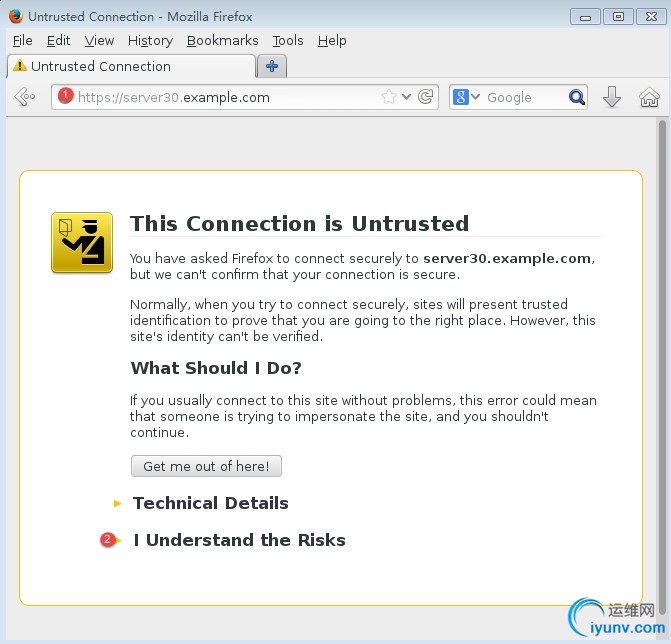Maximize the Firefox window
Image resolution: width=671 pixels, height=644 pixels.
pos(618,17)
